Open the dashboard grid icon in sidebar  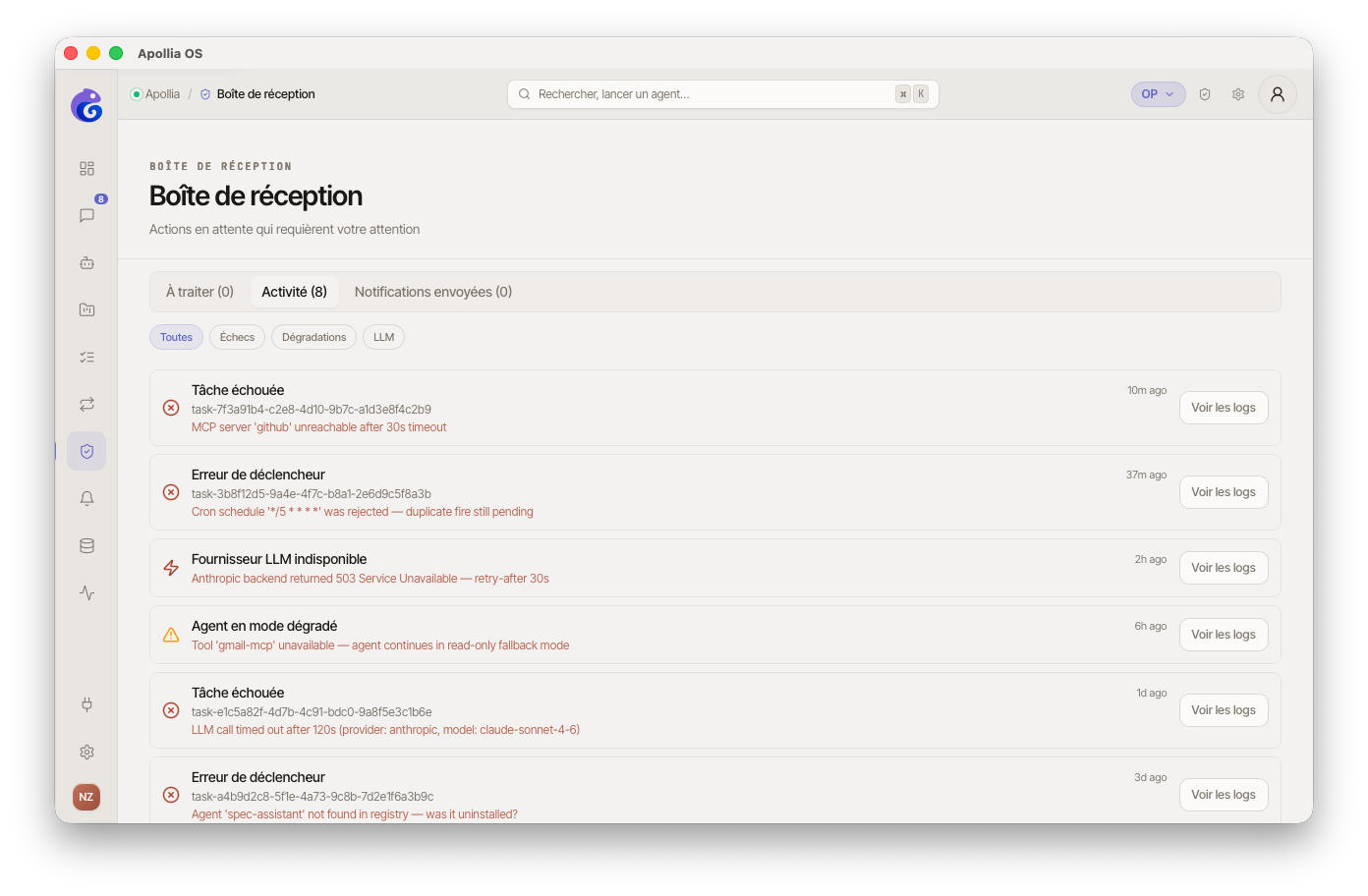(86, 168)
